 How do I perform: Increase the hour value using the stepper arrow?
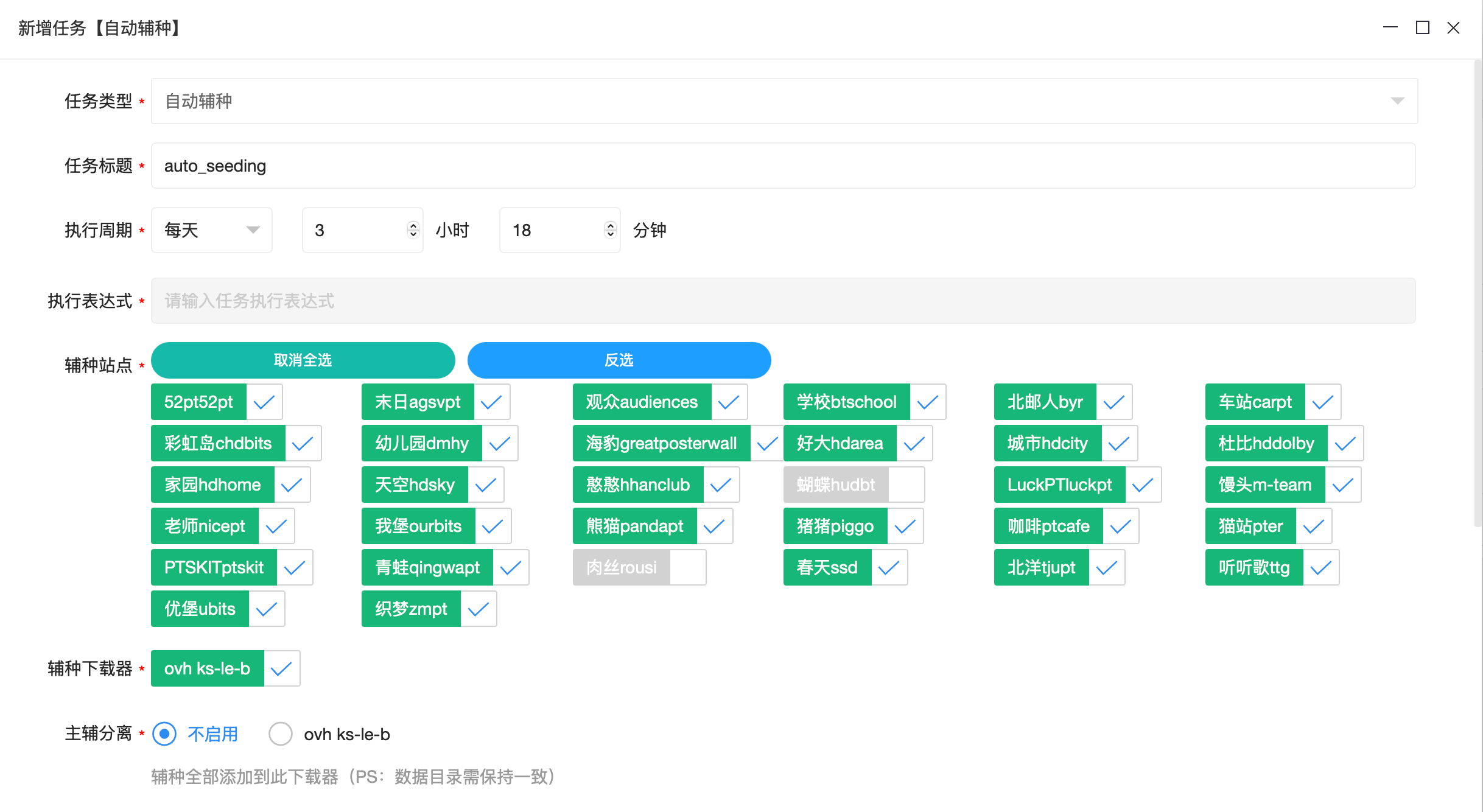413,224
